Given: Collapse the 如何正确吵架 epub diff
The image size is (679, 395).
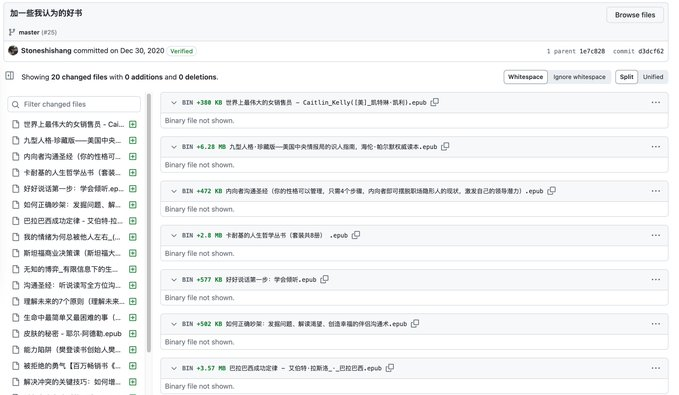Looking at the screenshot, I should [174, 324].
